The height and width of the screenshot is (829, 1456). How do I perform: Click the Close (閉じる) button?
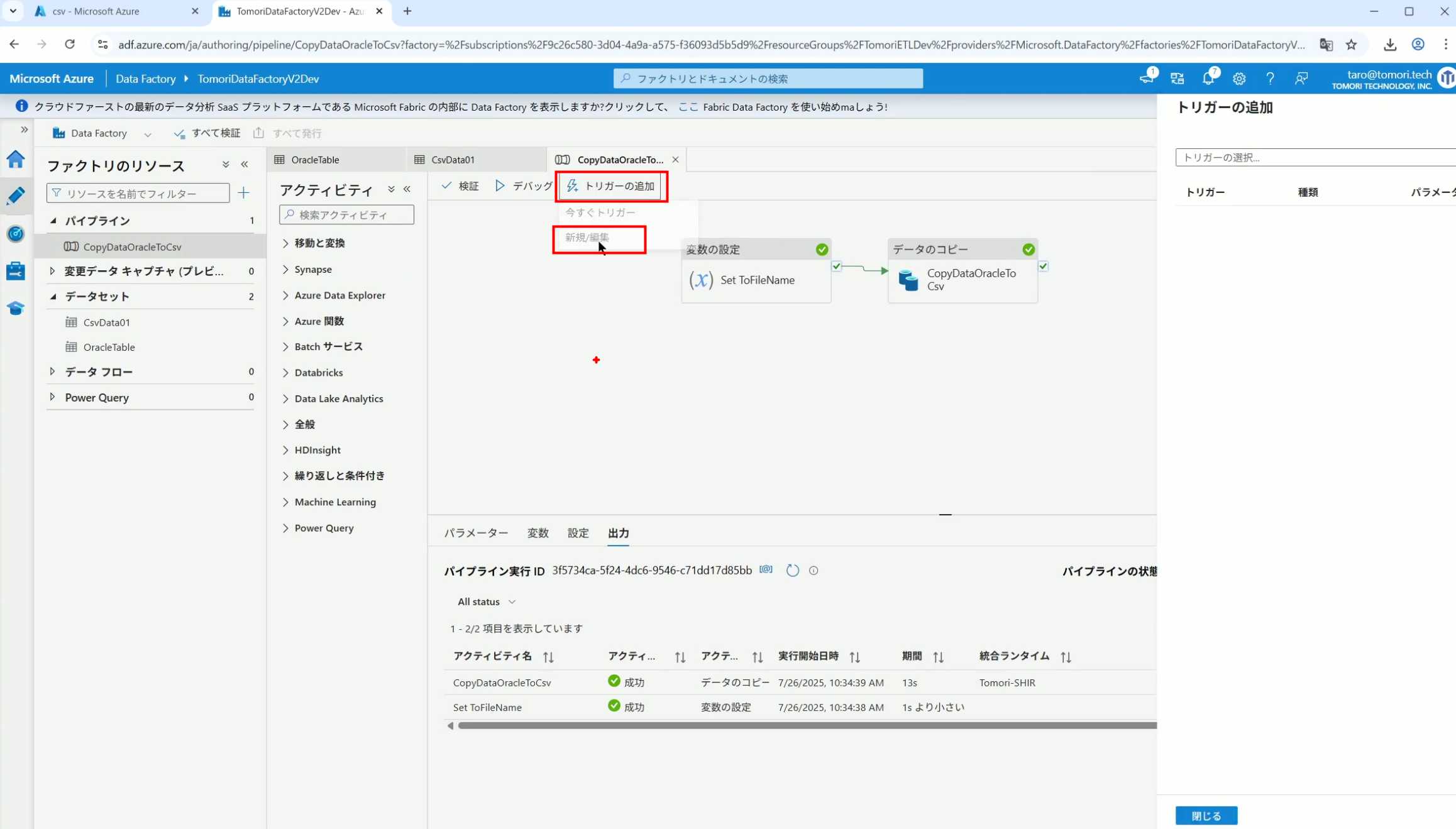tap(1206, 815)
